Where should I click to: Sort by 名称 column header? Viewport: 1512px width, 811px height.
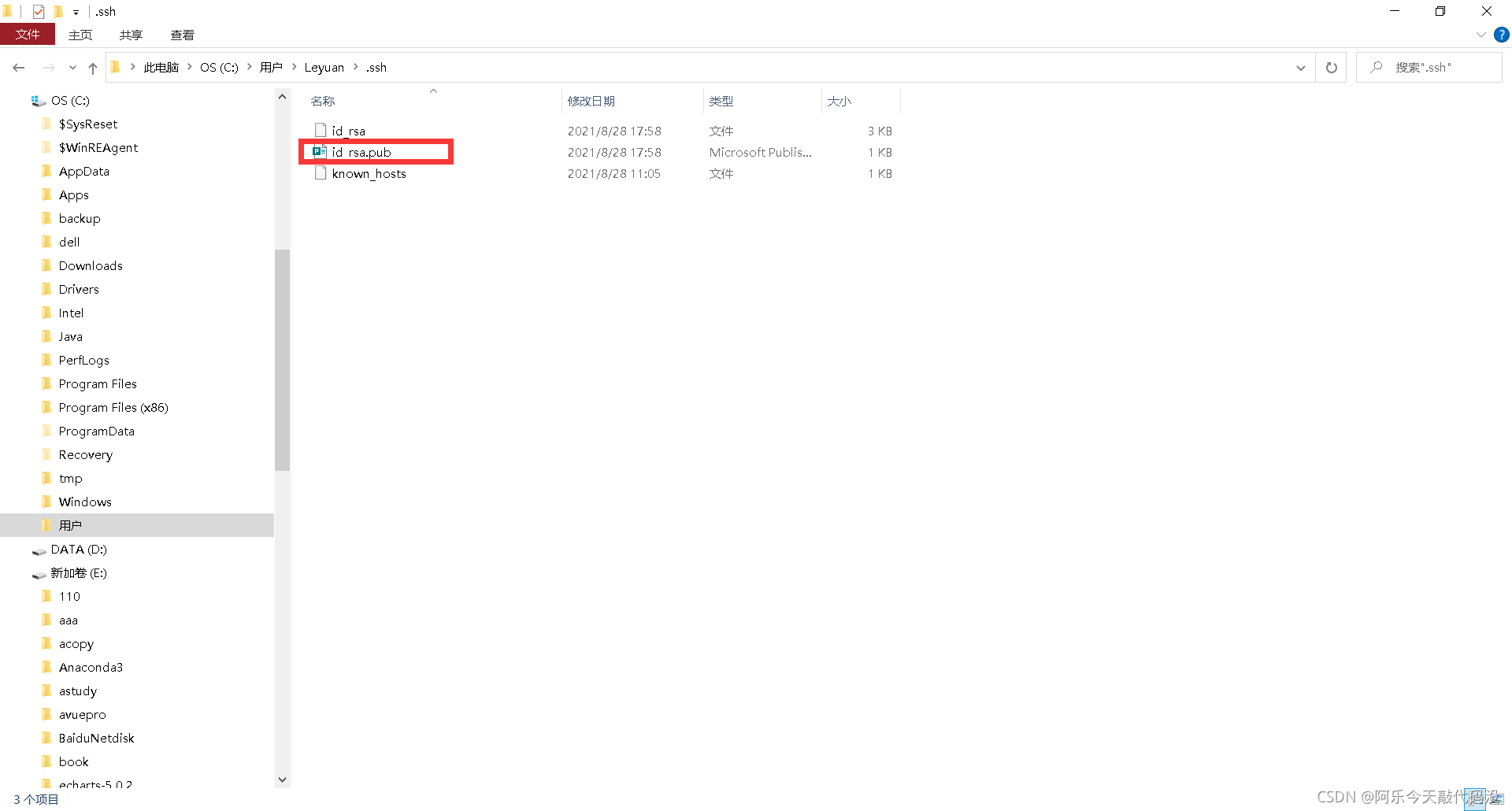point(323,101)
